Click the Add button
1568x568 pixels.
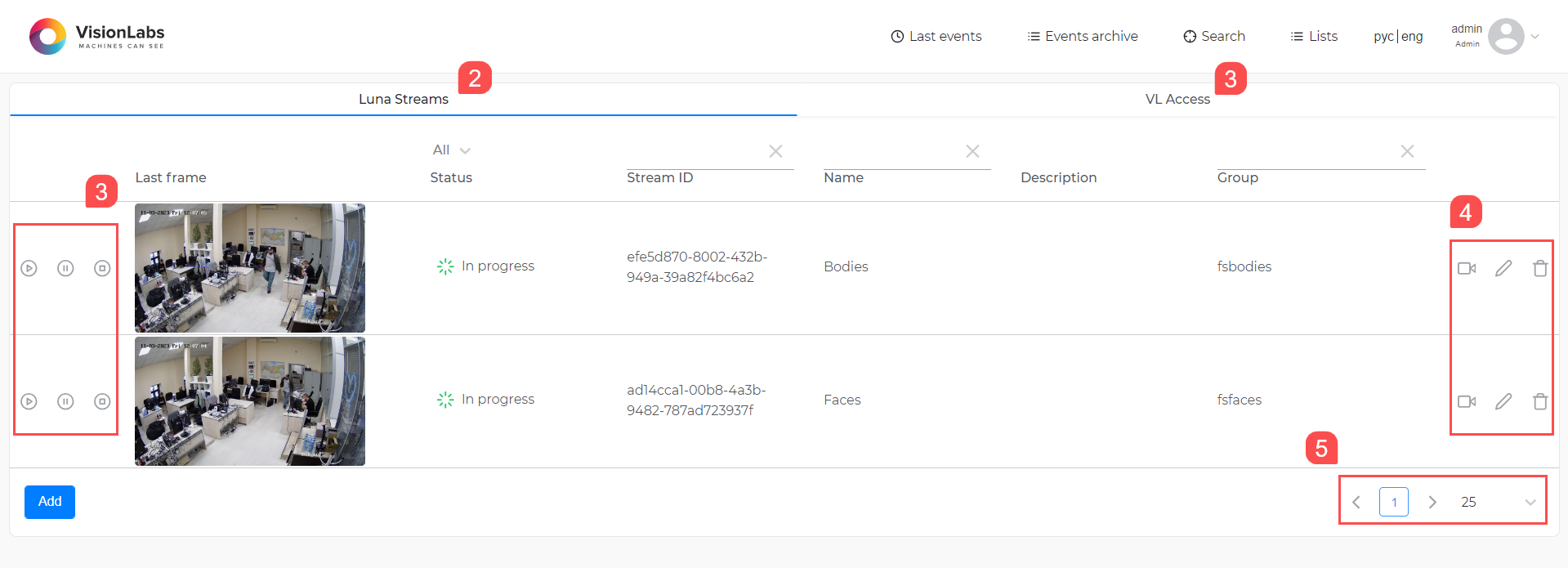click(50, 502)
